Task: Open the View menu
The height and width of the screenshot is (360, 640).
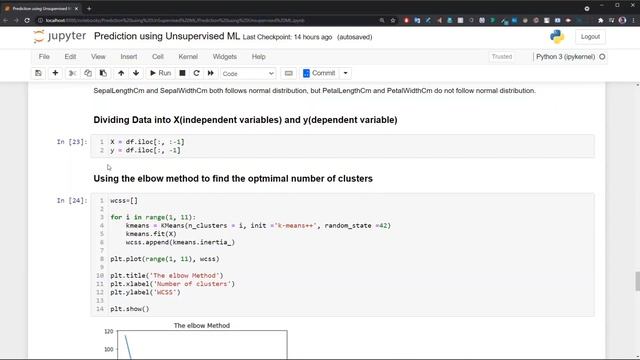Action: click(x=98, y=57)
